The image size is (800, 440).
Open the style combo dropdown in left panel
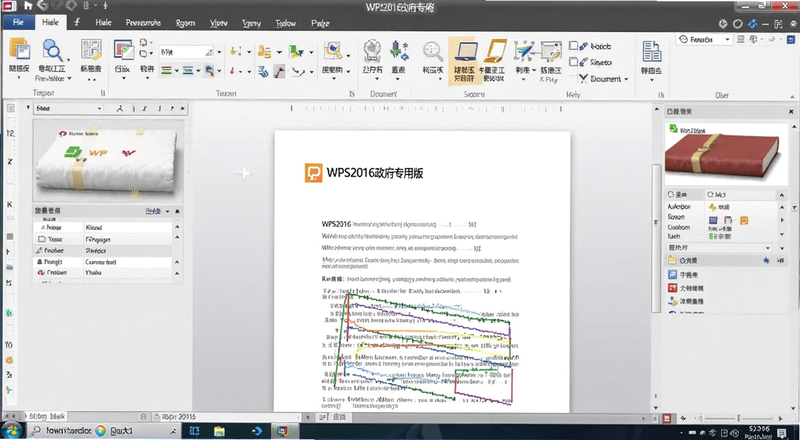coord(99,108)
